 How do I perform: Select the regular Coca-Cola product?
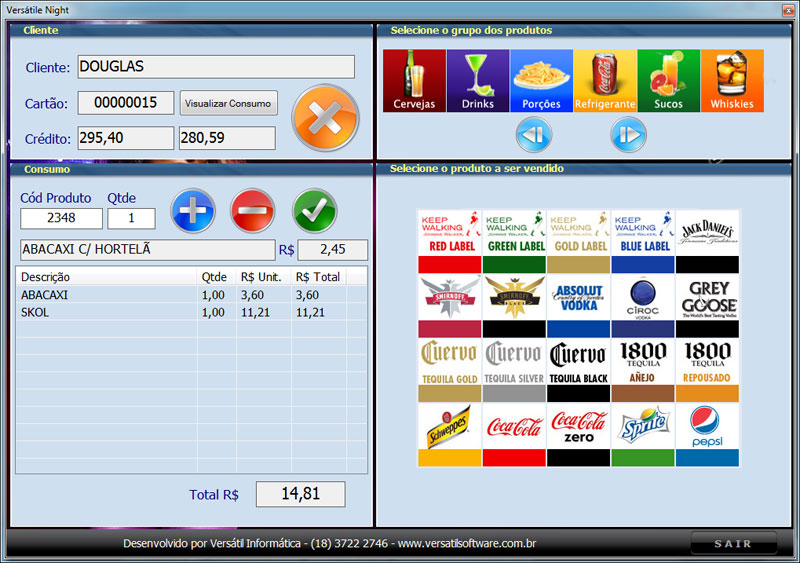click(514, 434)
